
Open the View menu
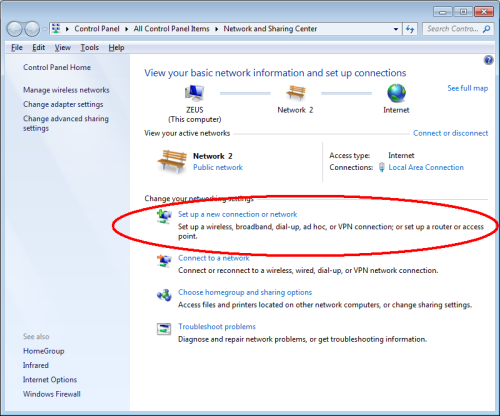pos(63,48)
